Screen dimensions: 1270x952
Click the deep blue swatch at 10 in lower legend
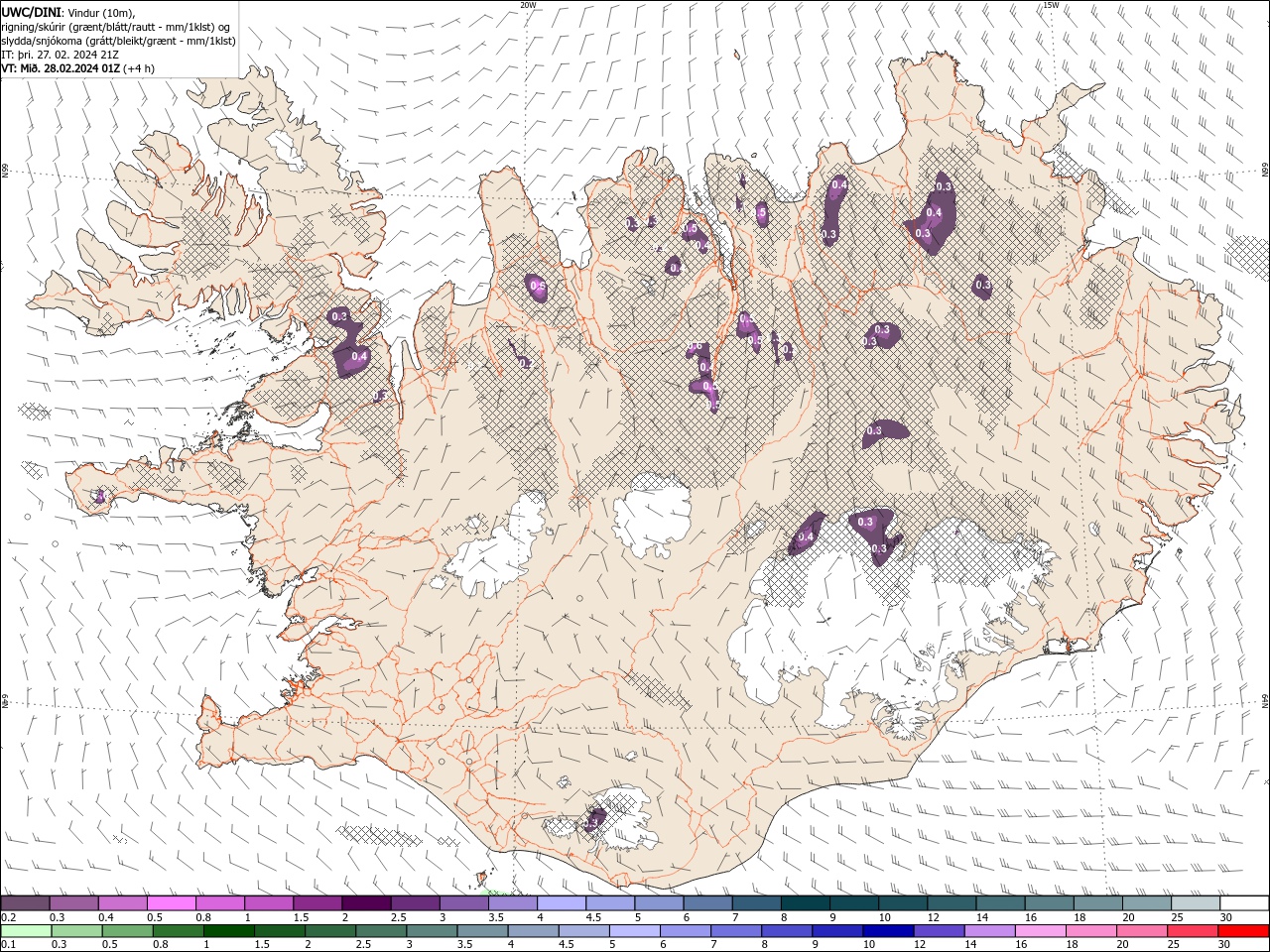(886, 931)
